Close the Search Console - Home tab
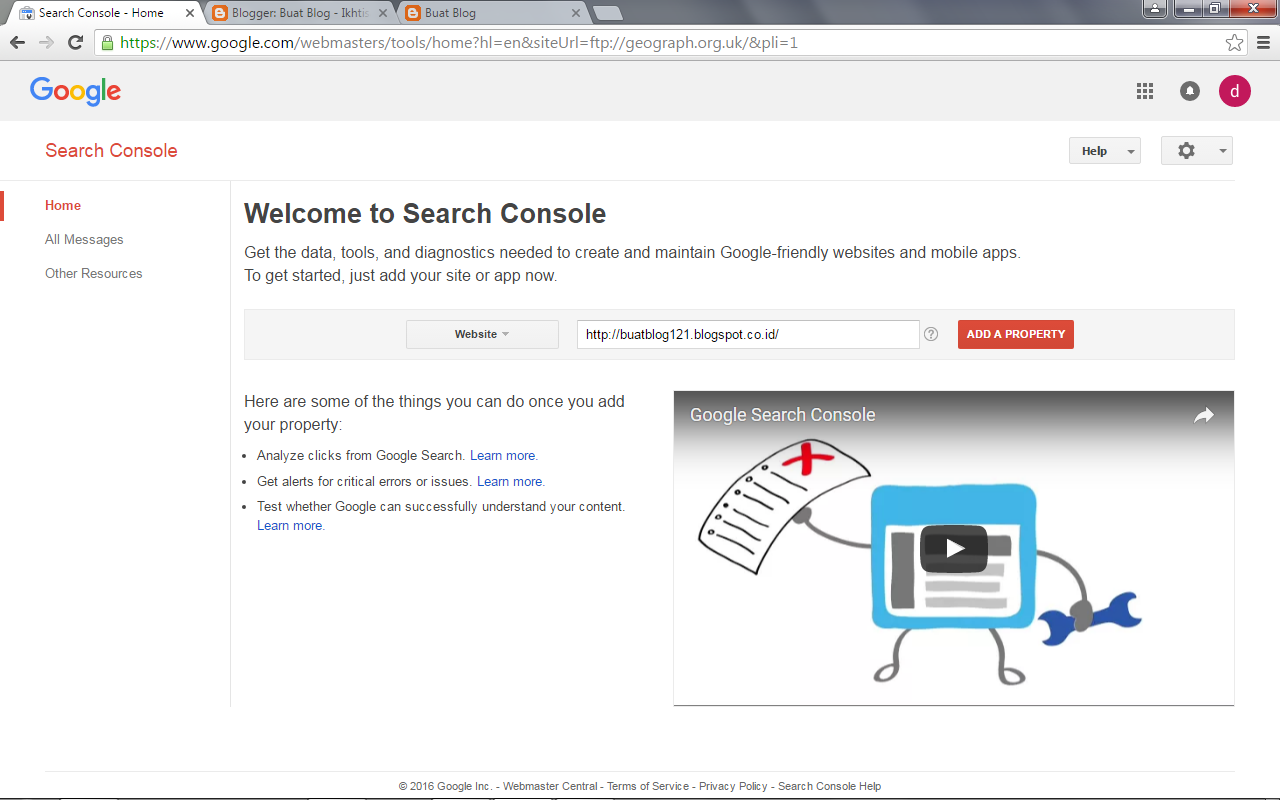 pos(190,13)
